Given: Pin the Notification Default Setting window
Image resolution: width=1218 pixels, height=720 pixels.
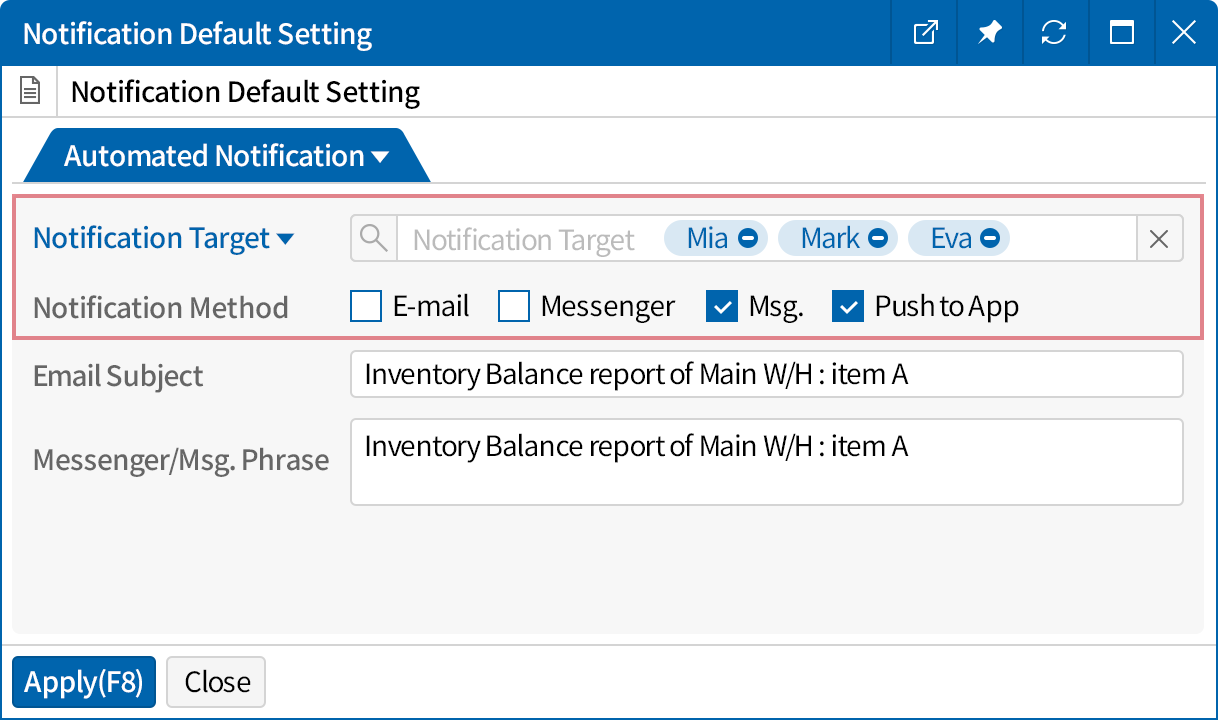Looking at the screenshot, I should (x=989, y=33).
